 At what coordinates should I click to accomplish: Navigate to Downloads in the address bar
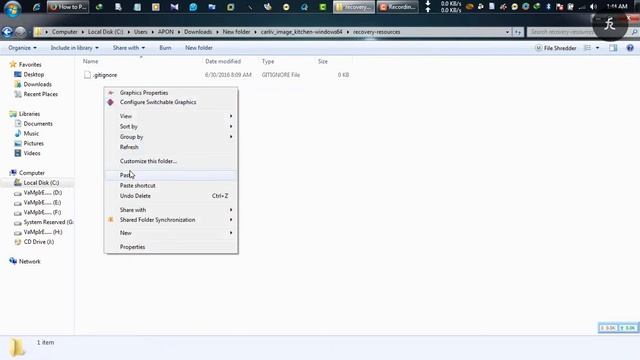[198, 32]
